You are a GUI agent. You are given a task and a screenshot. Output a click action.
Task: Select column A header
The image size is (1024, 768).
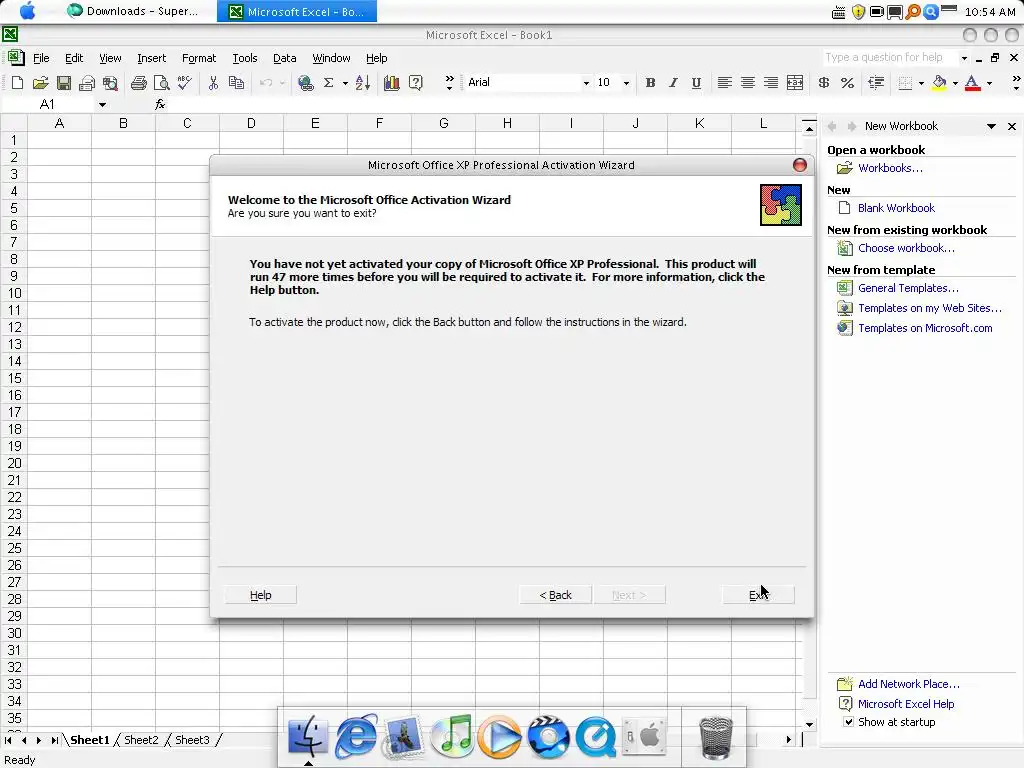click(x=59, y=123)
